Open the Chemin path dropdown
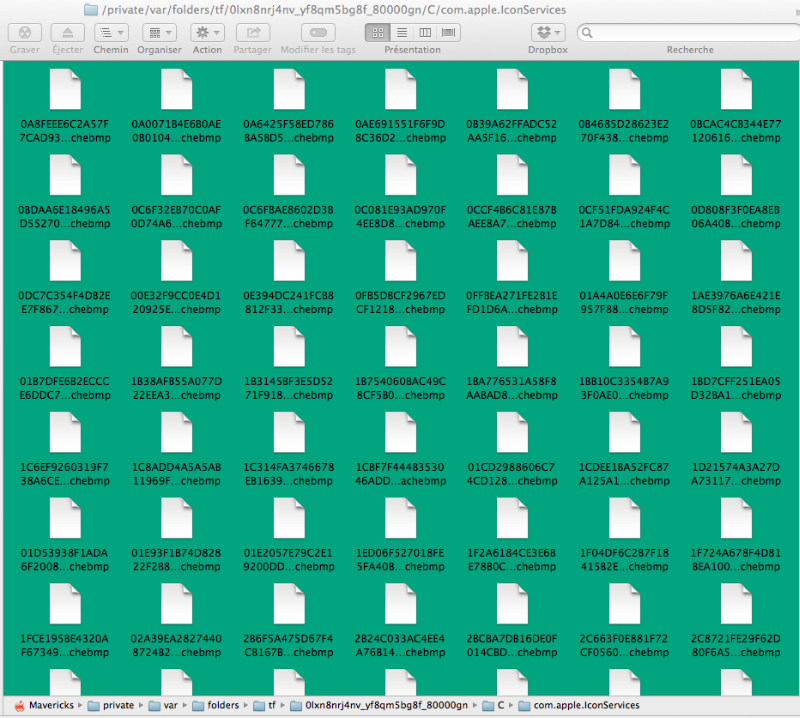800x718 pixels. point(111,33)
